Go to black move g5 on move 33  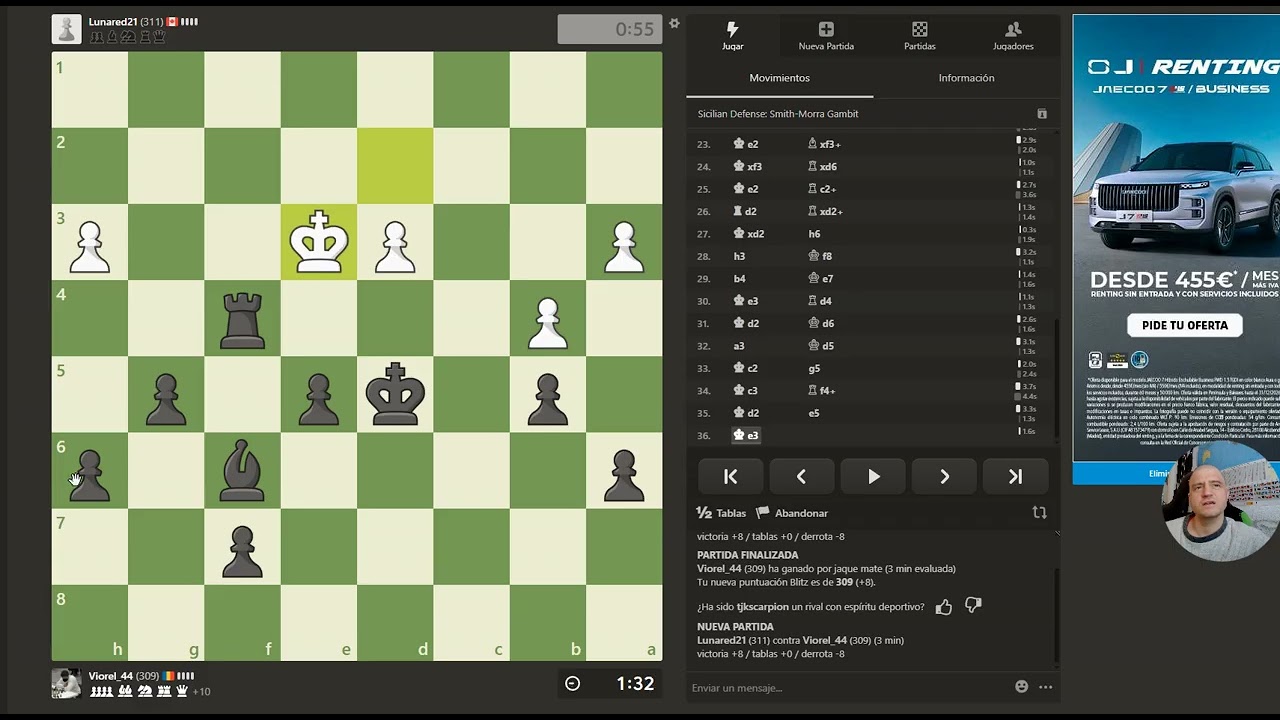814,368
